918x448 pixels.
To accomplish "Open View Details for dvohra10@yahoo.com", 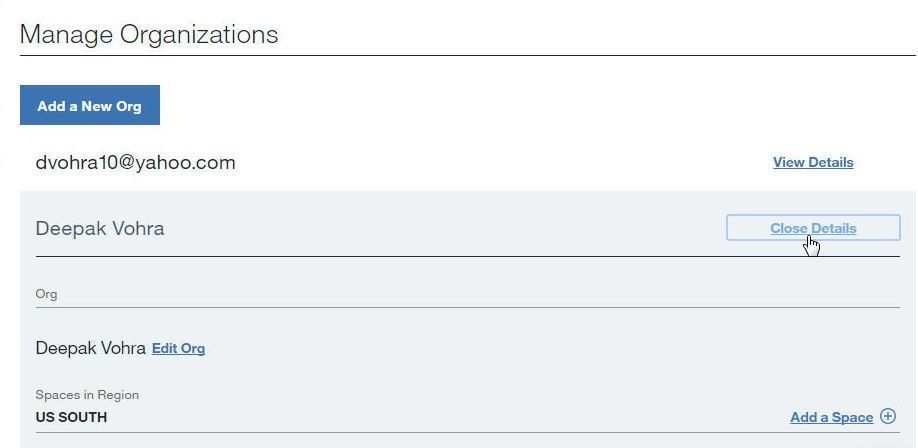I will [x=813, y=162].
